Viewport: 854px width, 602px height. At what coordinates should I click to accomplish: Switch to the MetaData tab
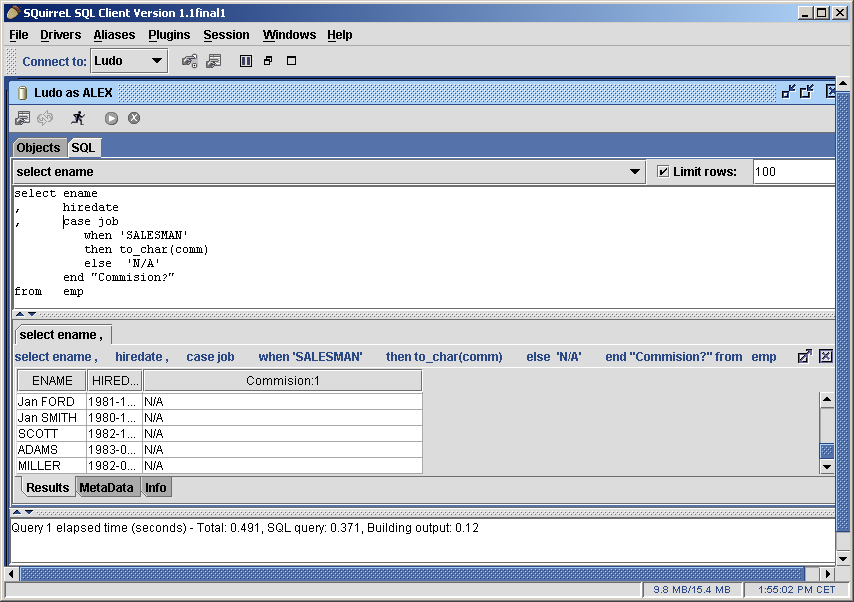coord(106,488)
